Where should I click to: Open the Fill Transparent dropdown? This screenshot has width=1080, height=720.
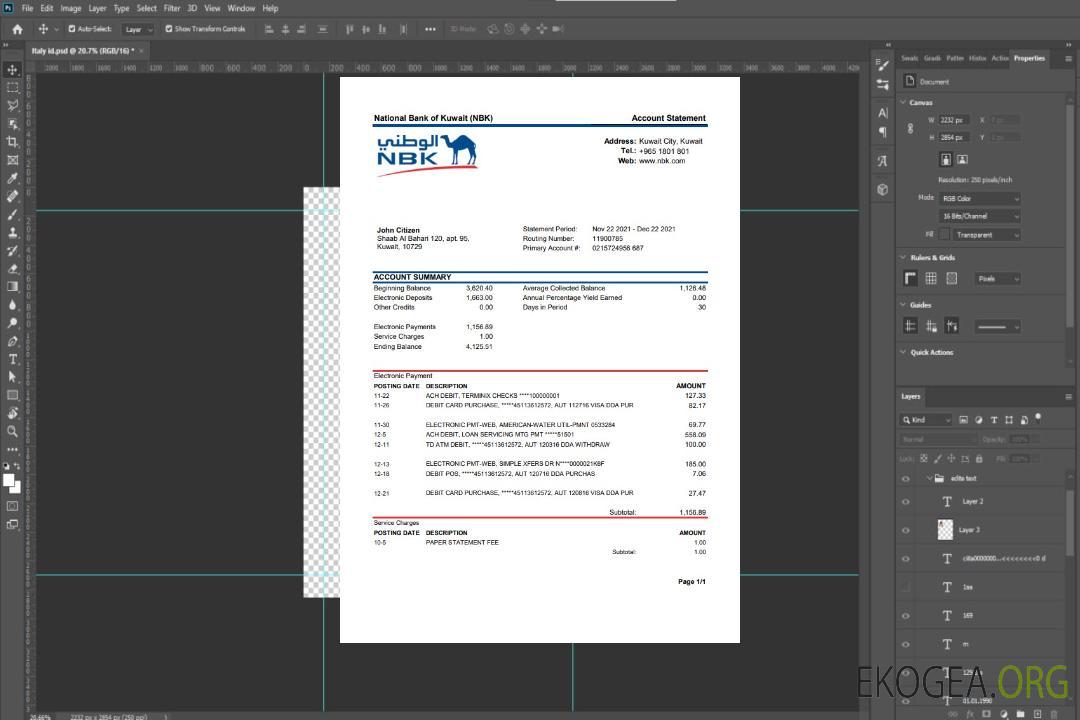pyautogui.click(x=986, y=235)
